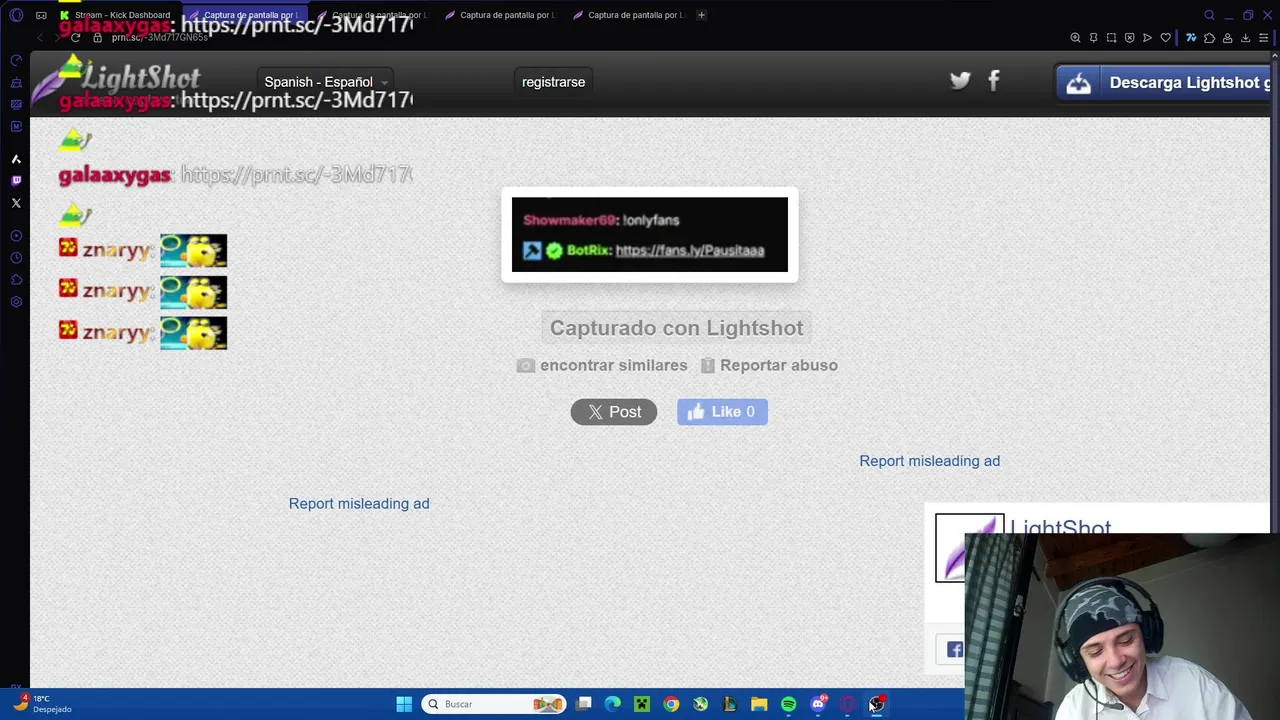Open a new tab with plus button

point(701,15)
